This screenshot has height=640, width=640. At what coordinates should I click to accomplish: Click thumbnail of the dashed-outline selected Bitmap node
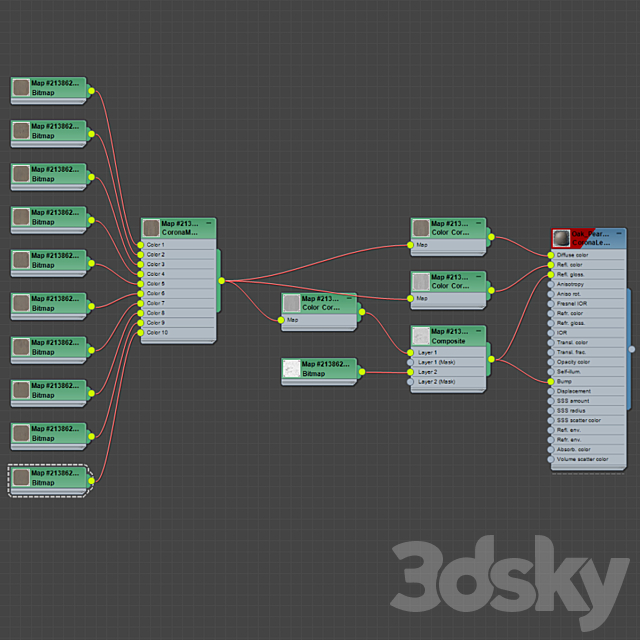21,478
